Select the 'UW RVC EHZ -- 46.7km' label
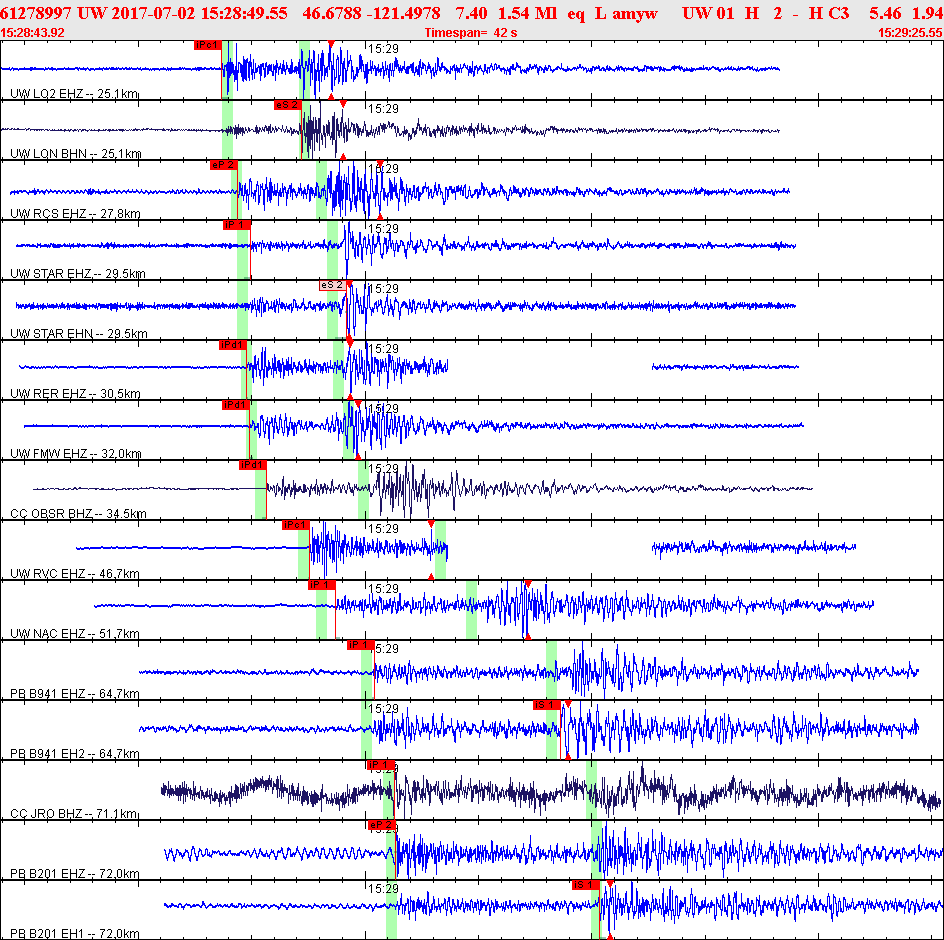Screen dimensions: 944x940 pyautogui.click(x=75, y=574)
